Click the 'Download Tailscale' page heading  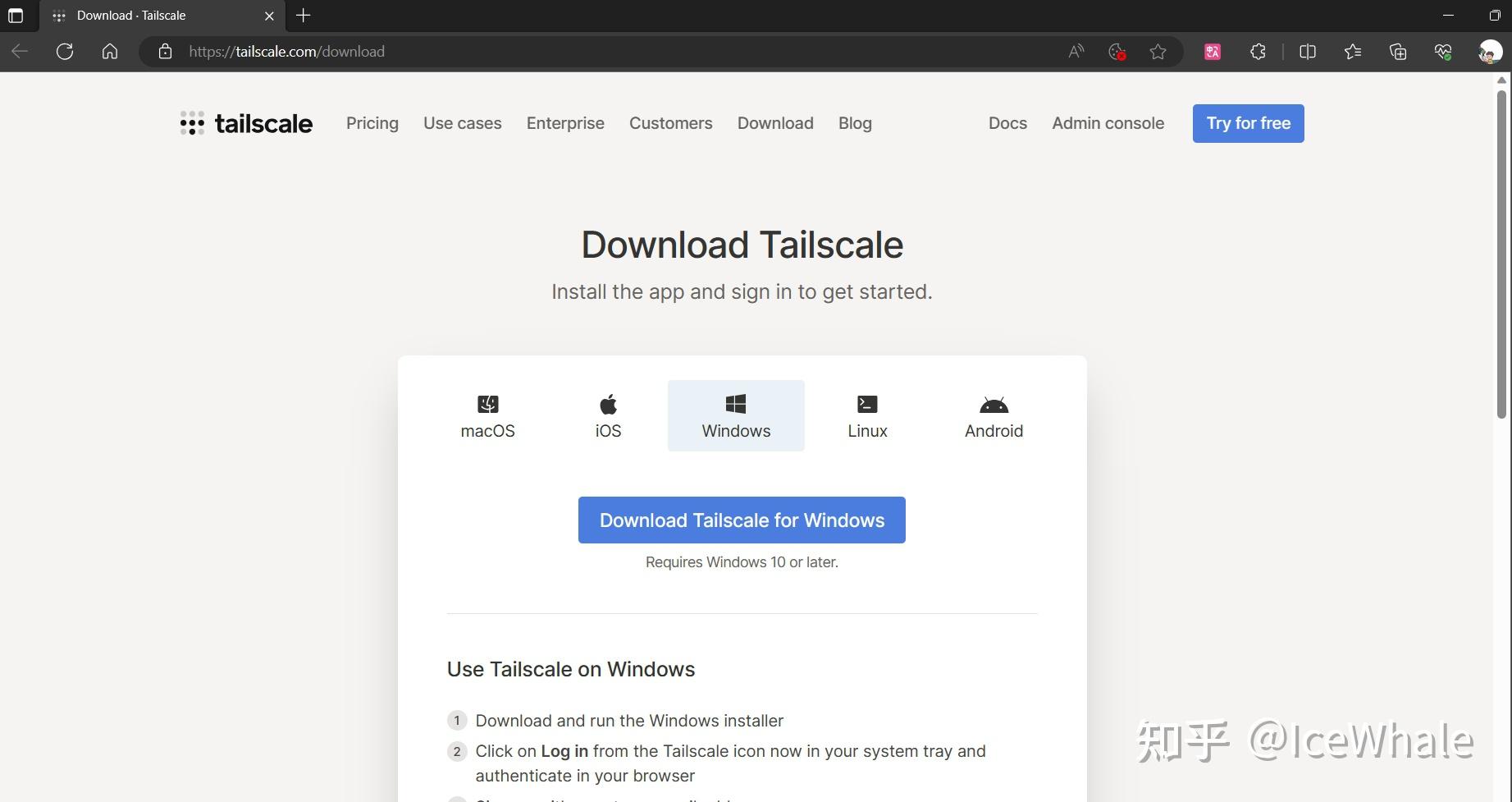[x=742, y=245]
